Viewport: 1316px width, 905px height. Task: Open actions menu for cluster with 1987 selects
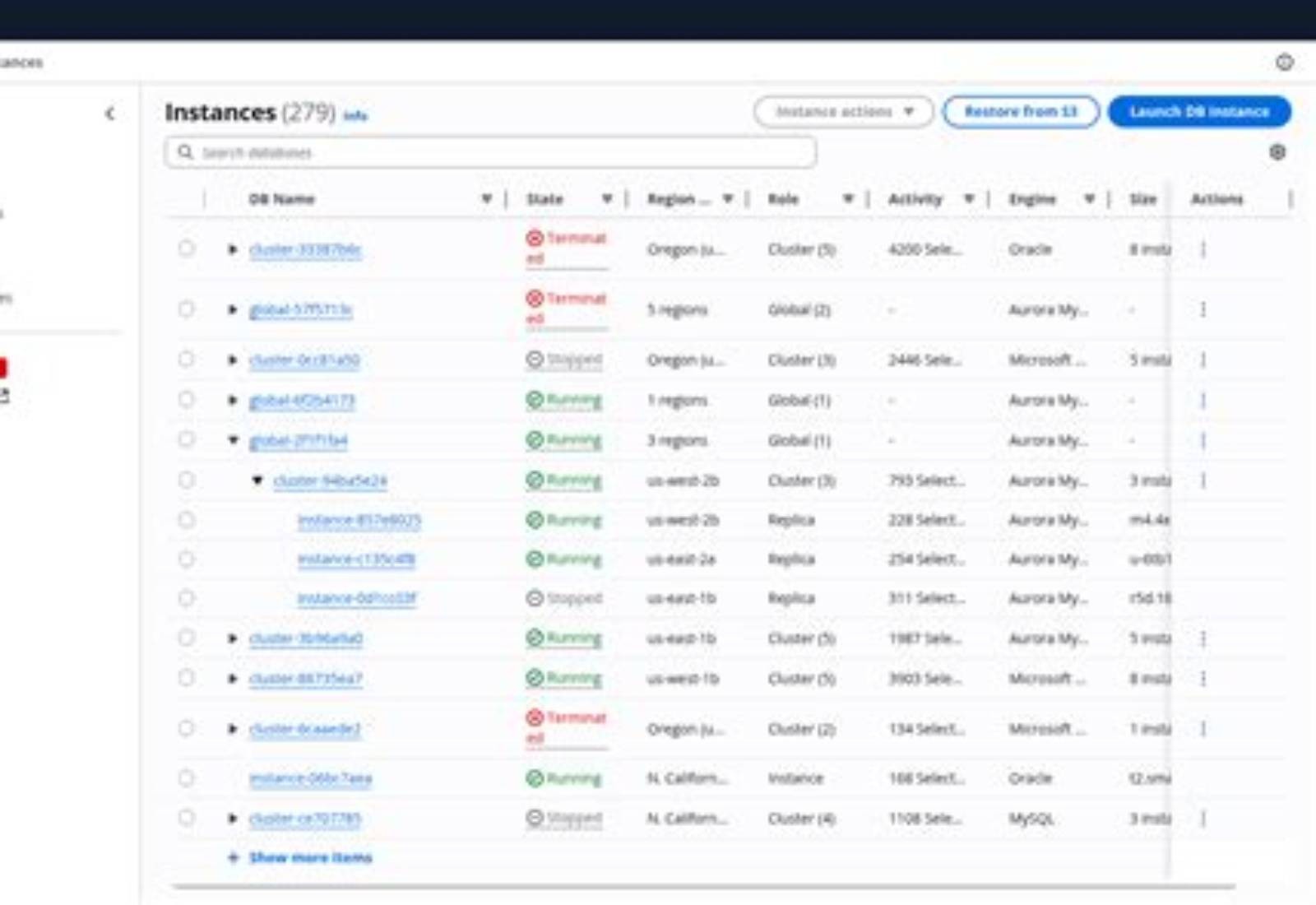1203,638
